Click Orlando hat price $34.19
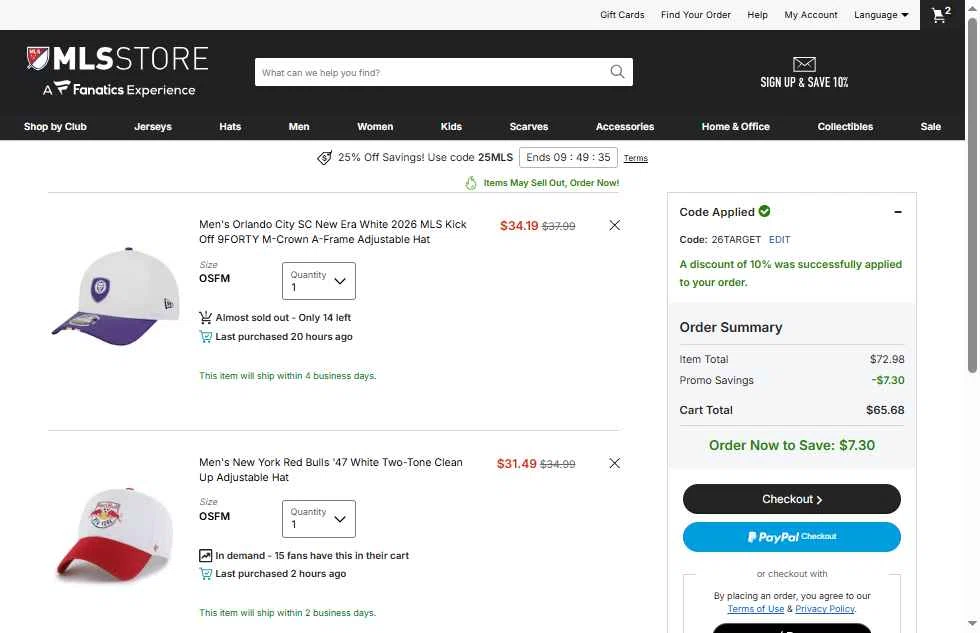Image resolution: width=980 pixels, height=633 pixels. [519, 226]
